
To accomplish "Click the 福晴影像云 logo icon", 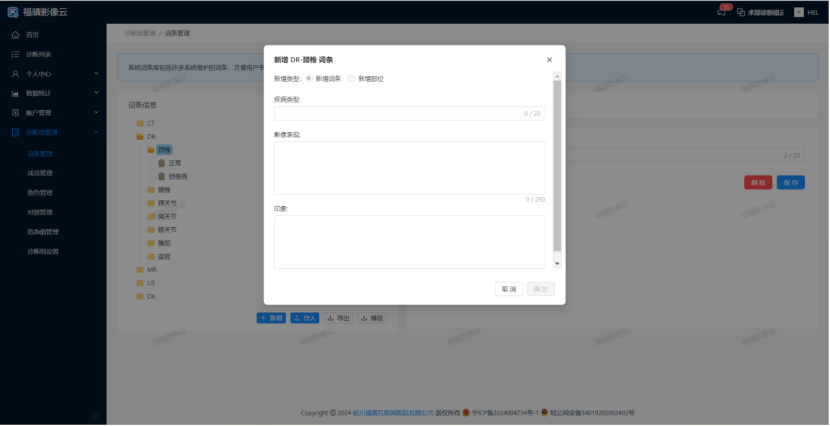I will [12, 12].
